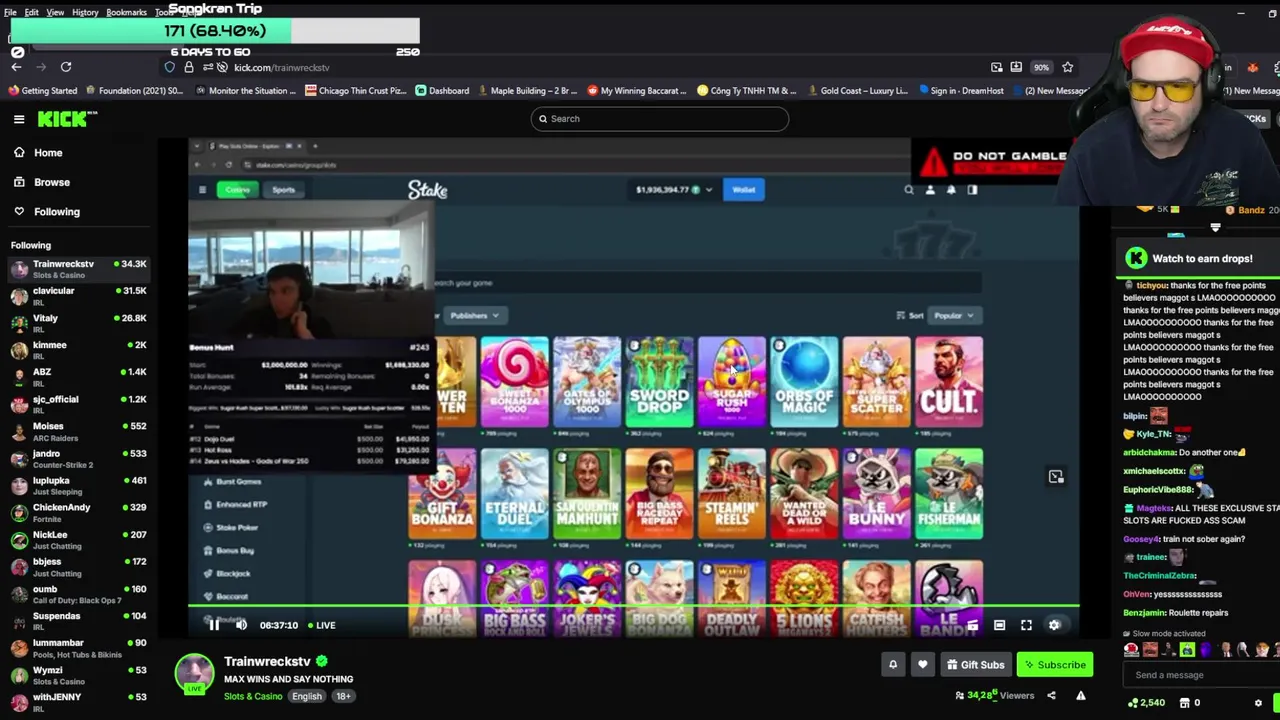Expand the Publishers dropdown in Stake
This screenshot has width=1280, height=720.
click(x=474, y=315)
